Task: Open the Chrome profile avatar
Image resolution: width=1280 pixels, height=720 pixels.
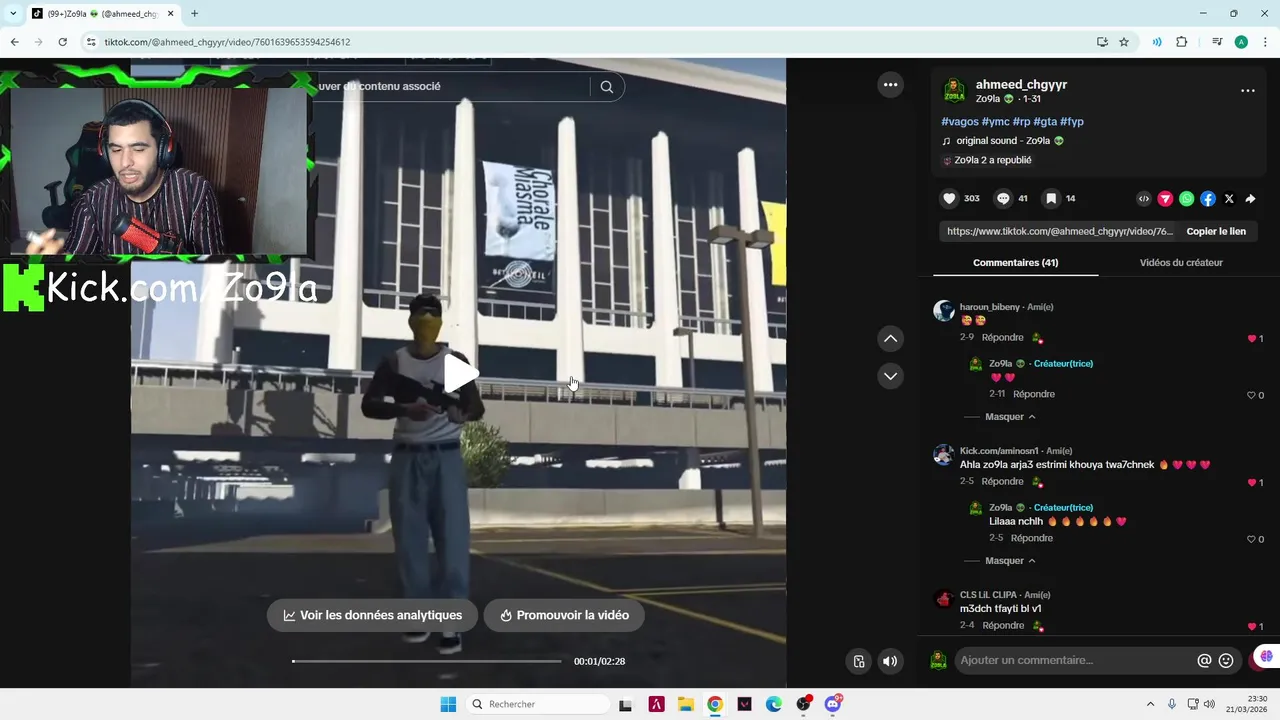Action: tap(1241, 42)
